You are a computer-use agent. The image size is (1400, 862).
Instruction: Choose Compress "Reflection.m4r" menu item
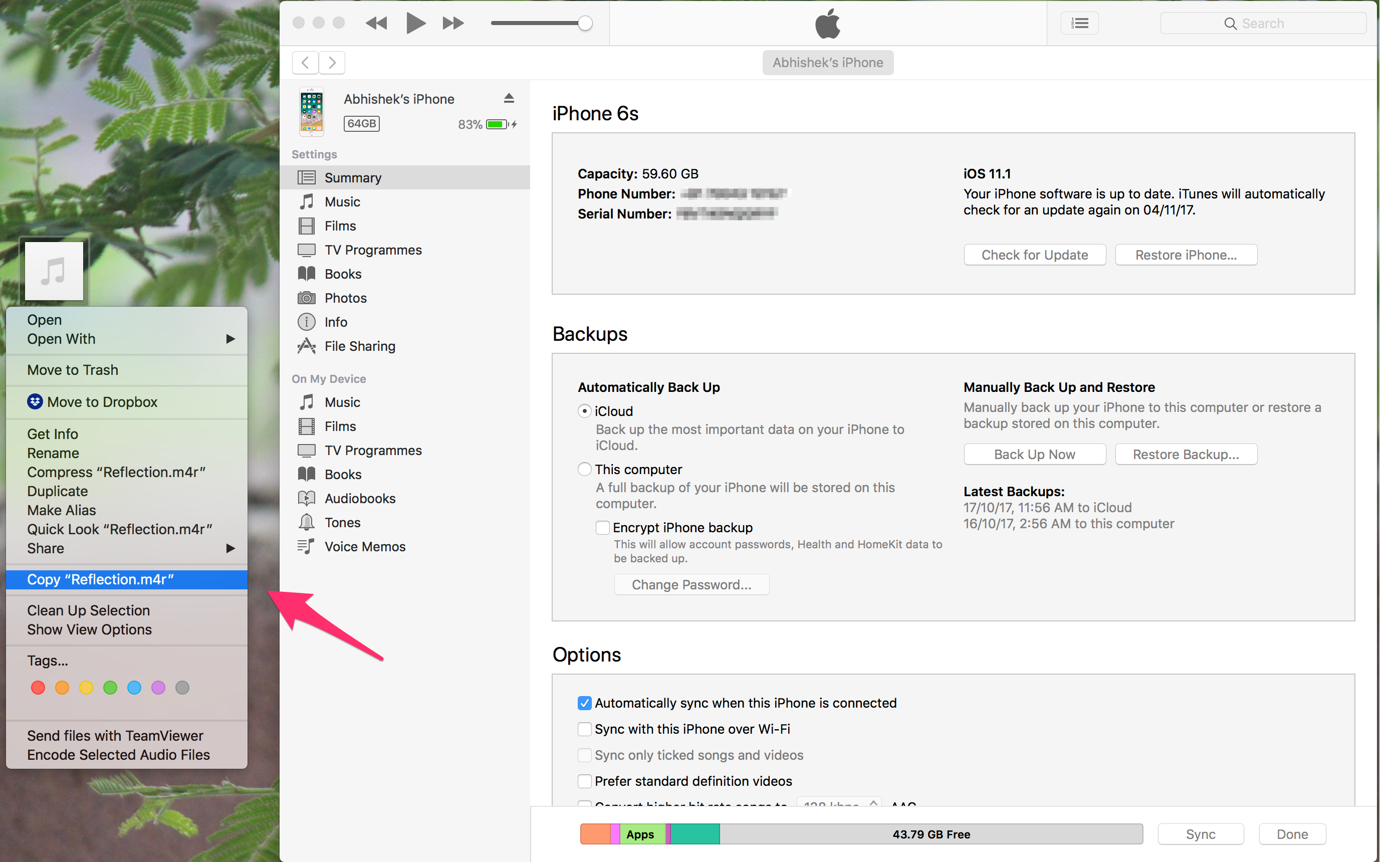[x=127, y=472]
